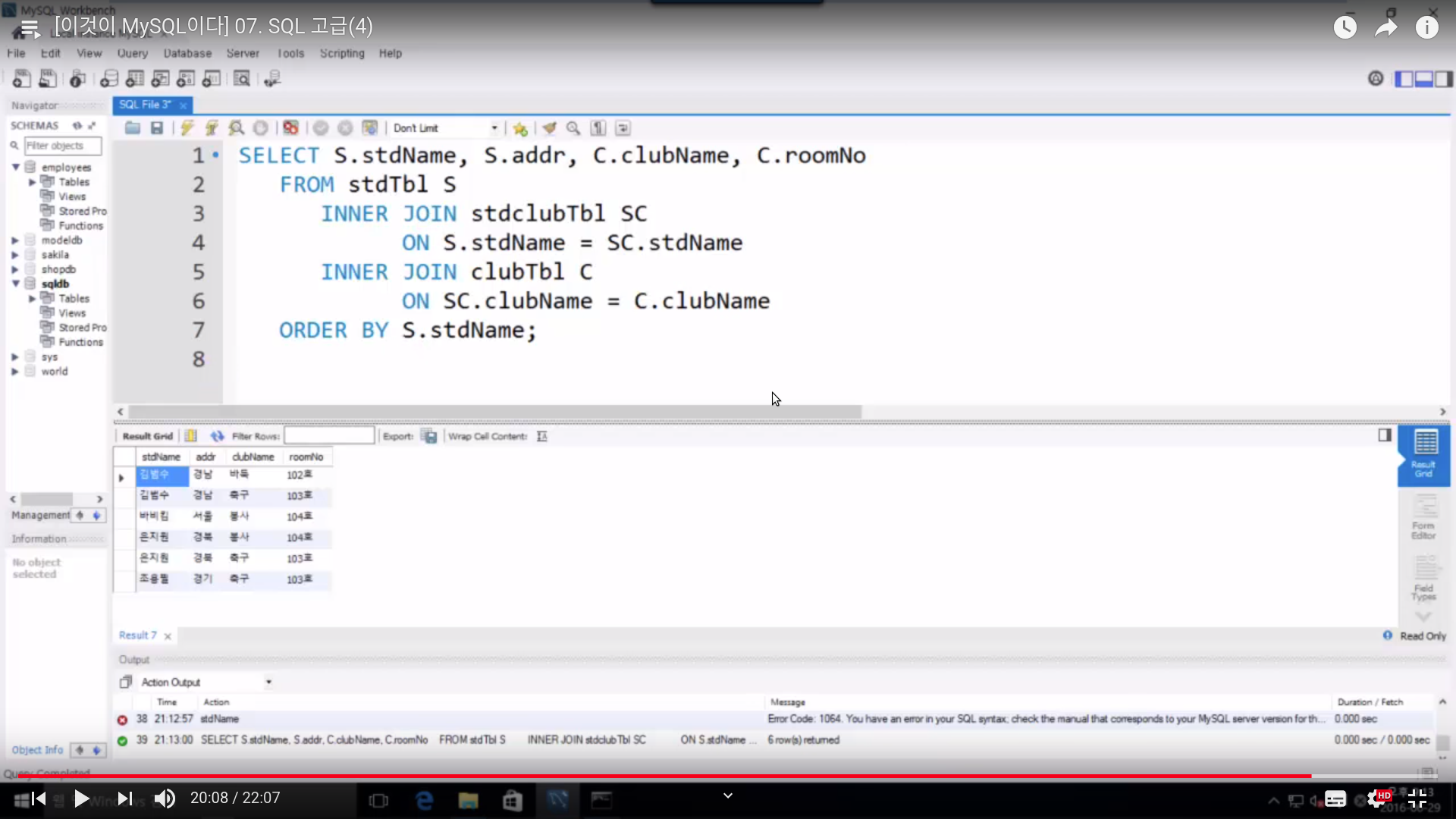
Task: Toggle continue-on-error script execution
Action: point(291,128)
